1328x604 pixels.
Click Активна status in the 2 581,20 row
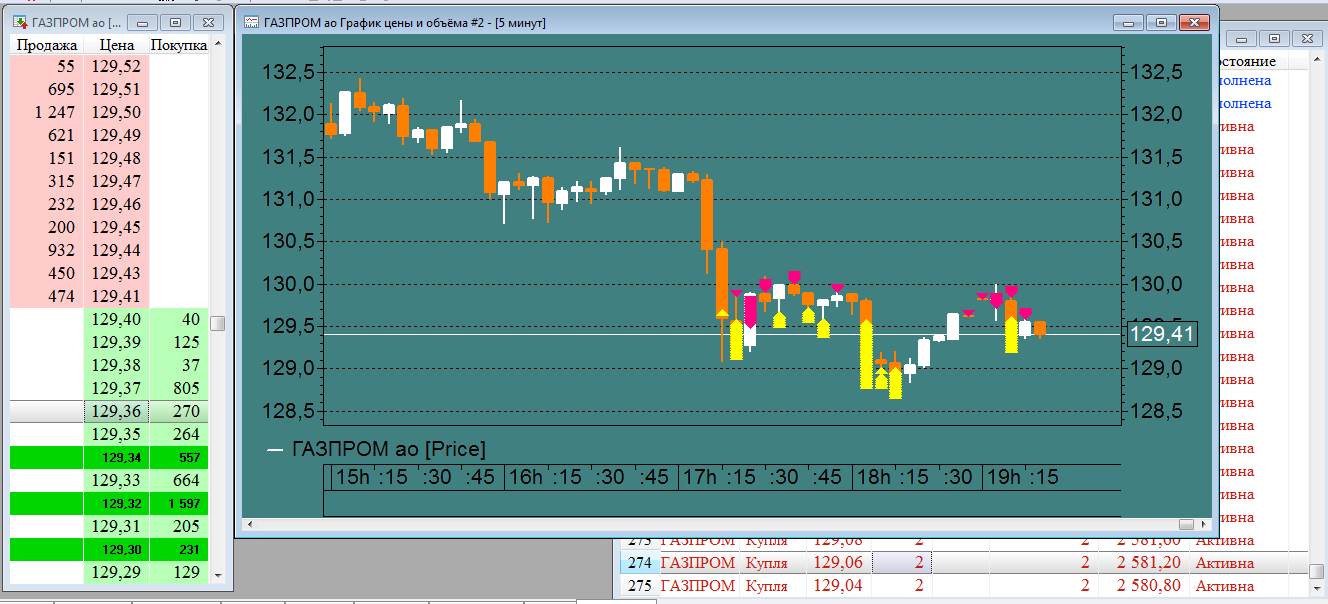1224,563
